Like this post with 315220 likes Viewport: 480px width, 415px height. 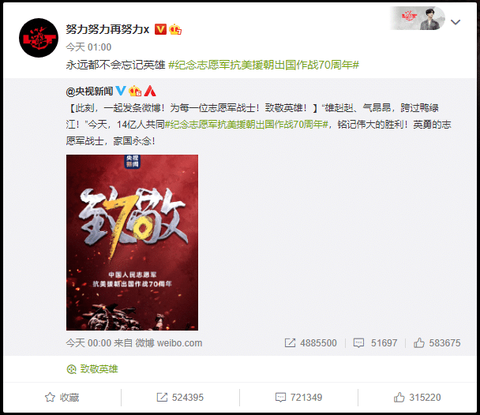click(x=417, y=397)
